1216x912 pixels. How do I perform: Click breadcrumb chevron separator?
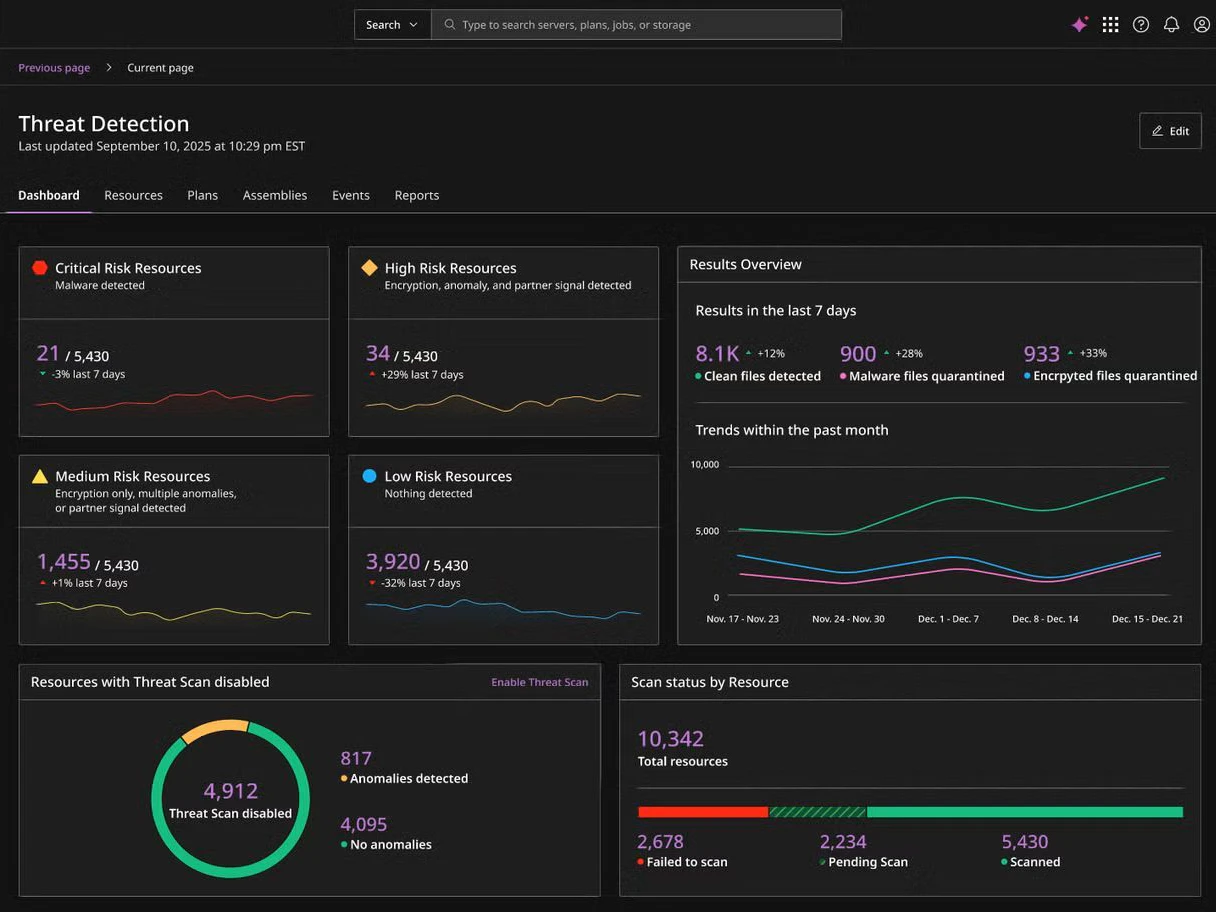pos(109,68)
